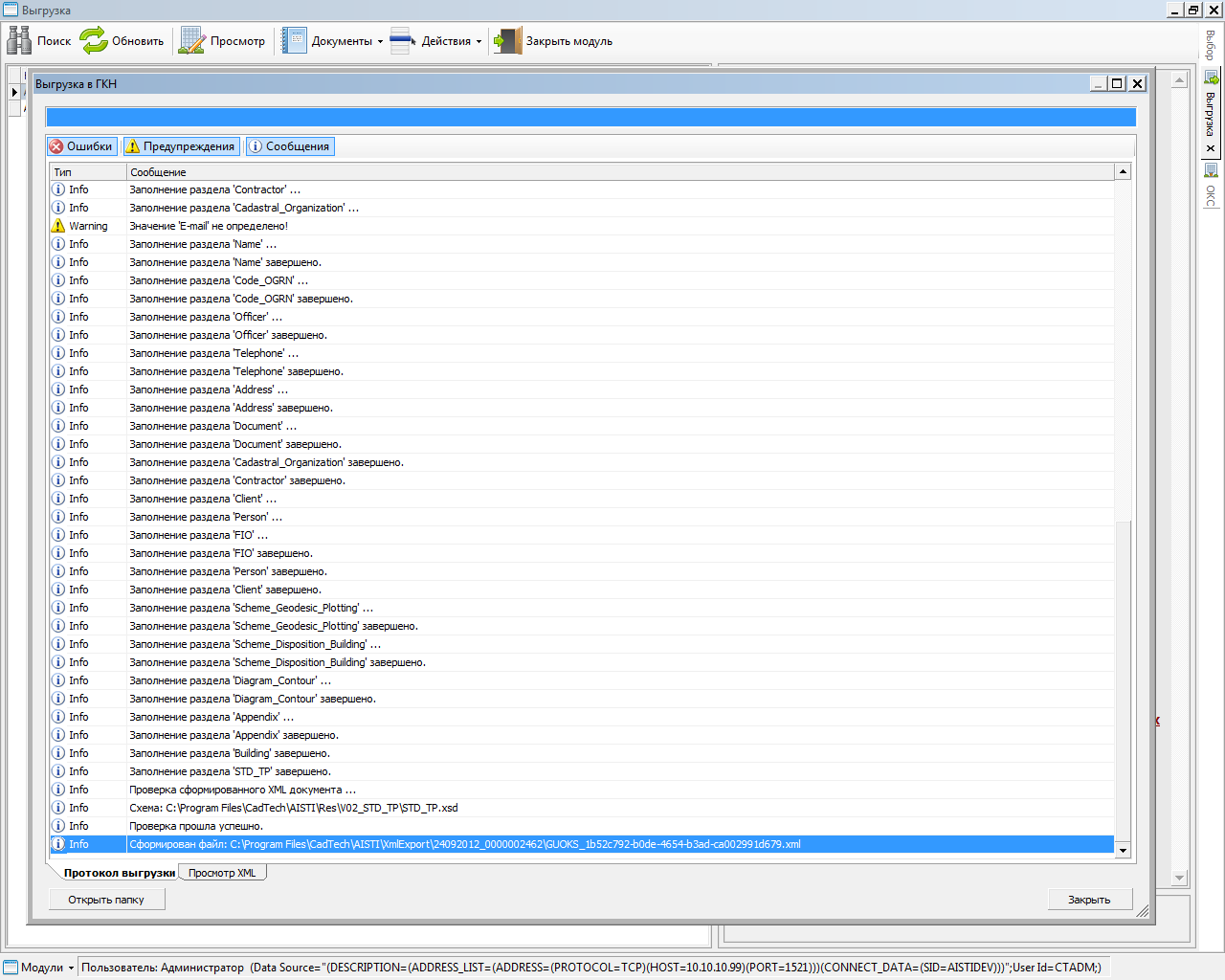1225x980 pixels.
Task: Click the Close module (Закрыть модуль) door icon
Action: tap(507, 41)
